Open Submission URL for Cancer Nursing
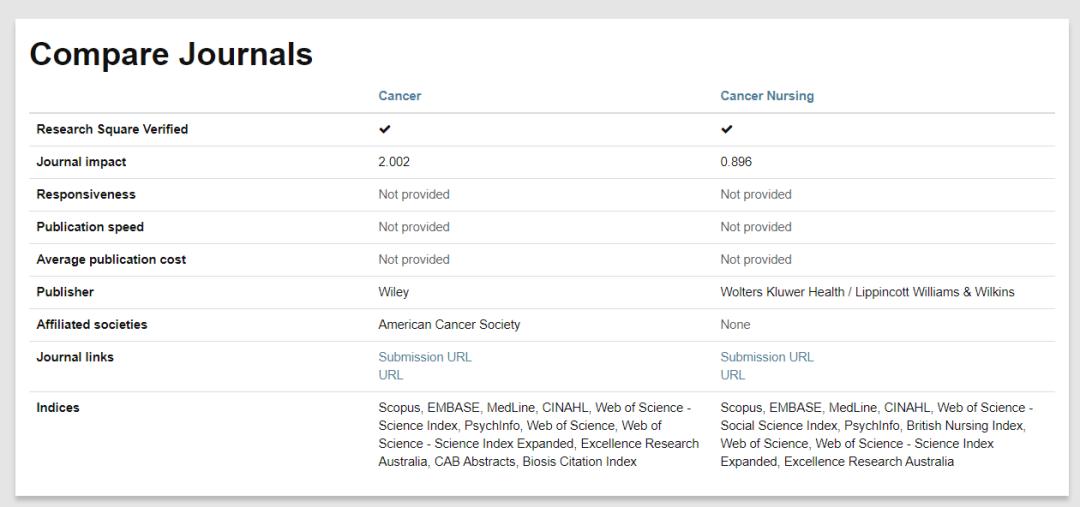This screenshot has width=1080, height=507. 766,357
